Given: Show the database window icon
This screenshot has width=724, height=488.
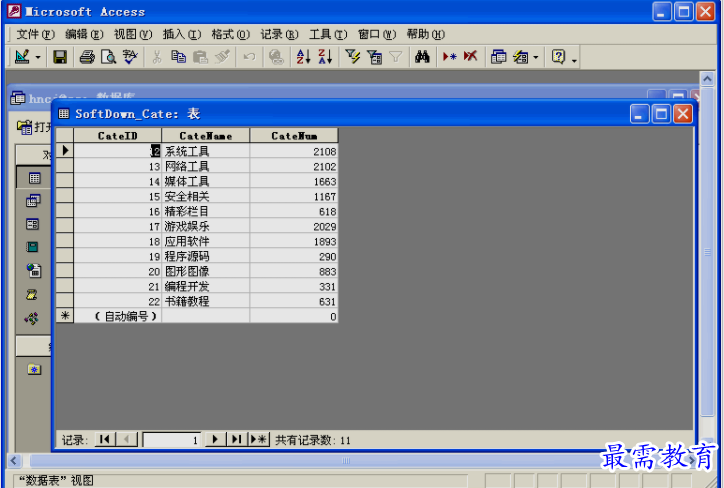Looking at the screenshot, I should tap(498, 57).
